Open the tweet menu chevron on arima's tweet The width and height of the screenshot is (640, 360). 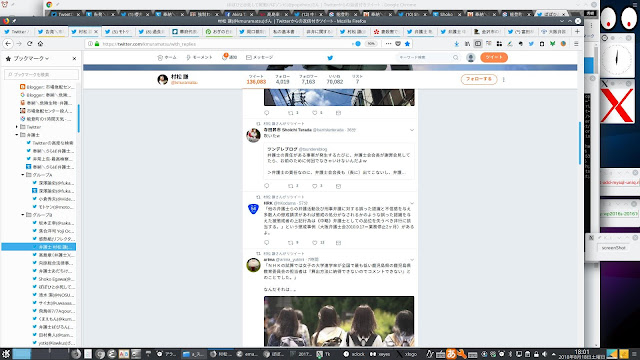tap(412, 260)
